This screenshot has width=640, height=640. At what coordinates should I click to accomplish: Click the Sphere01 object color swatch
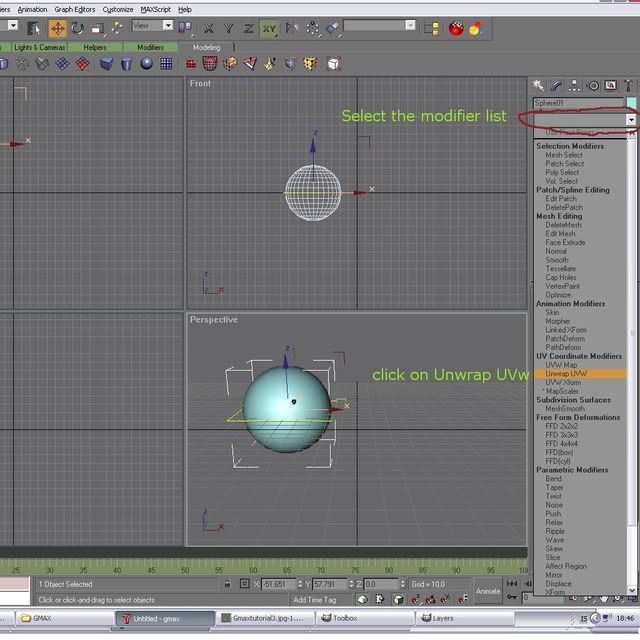[632, 103]
